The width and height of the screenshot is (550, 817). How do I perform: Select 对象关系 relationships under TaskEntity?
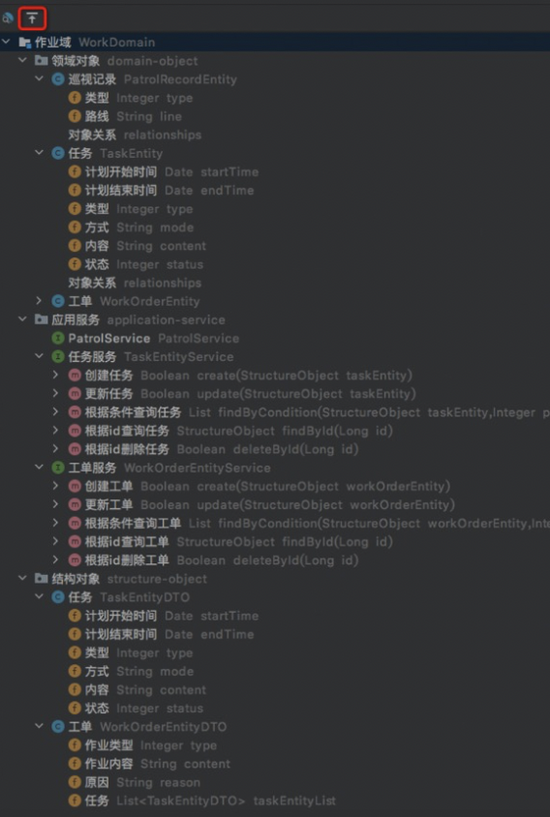point(135,283)
